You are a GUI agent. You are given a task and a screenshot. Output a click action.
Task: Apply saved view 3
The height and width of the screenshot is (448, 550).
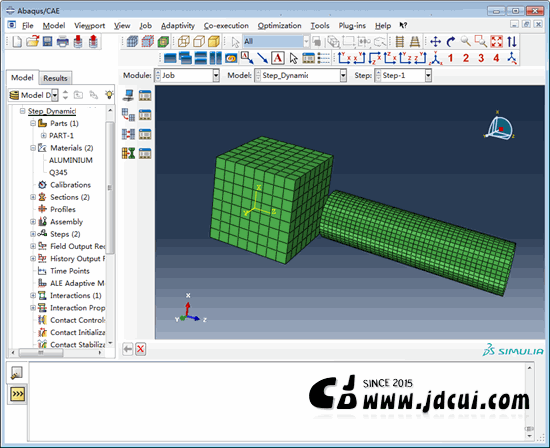[481, 58]
